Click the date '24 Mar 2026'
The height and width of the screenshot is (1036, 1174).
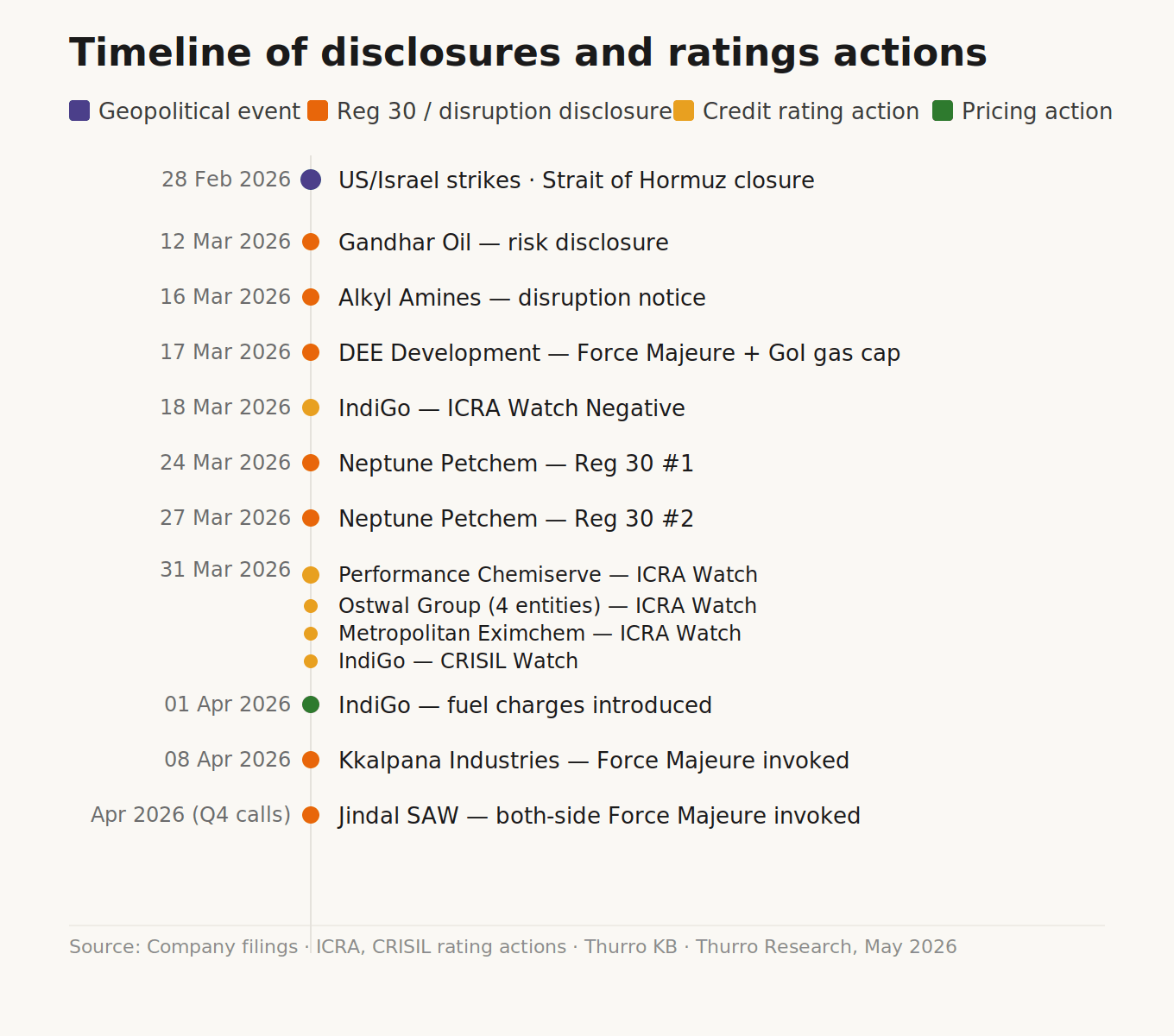(x=225, y=463)
